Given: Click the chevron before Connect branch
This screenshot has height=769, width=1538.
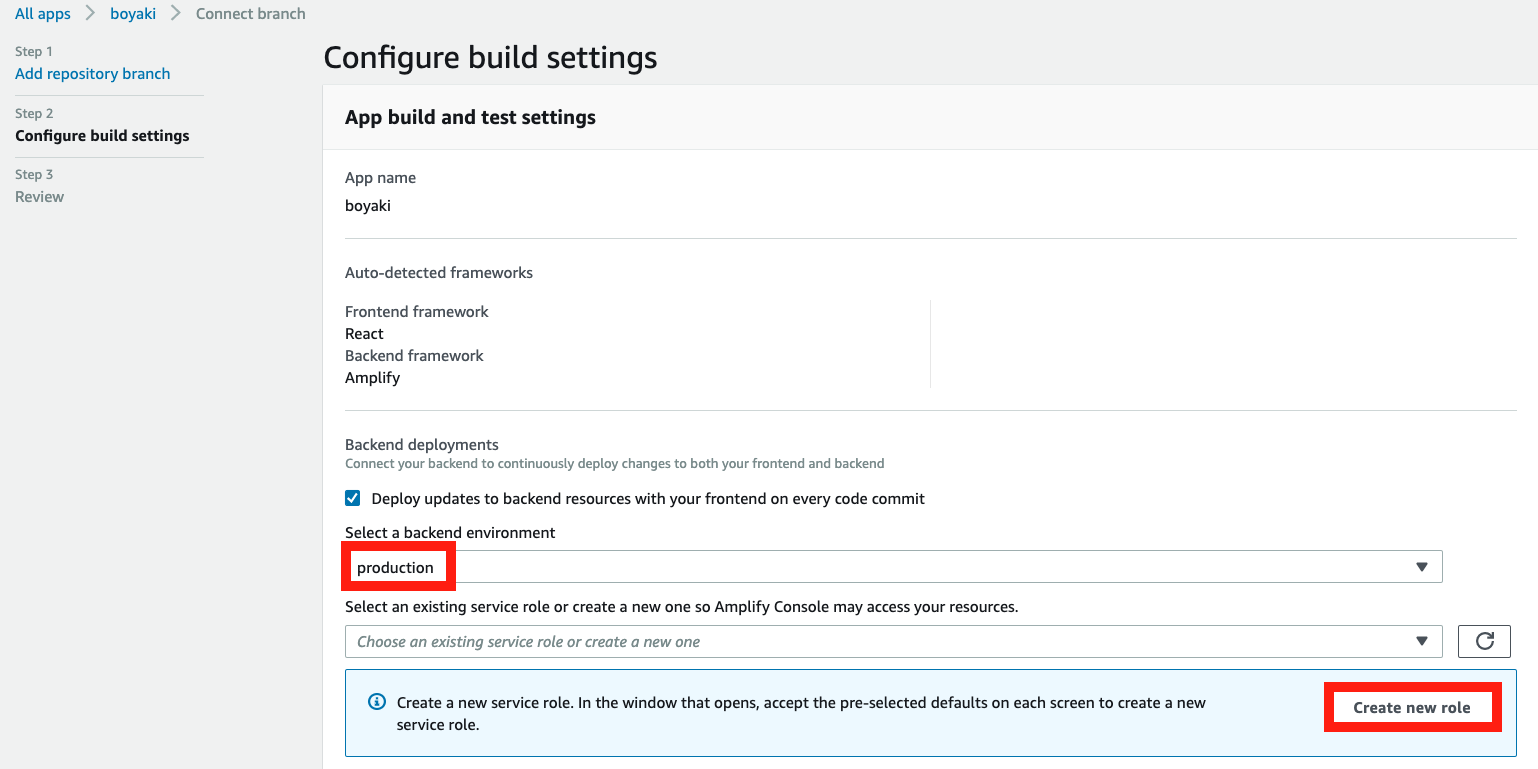Looking at the screenshot, I should (x=176, y=14).
